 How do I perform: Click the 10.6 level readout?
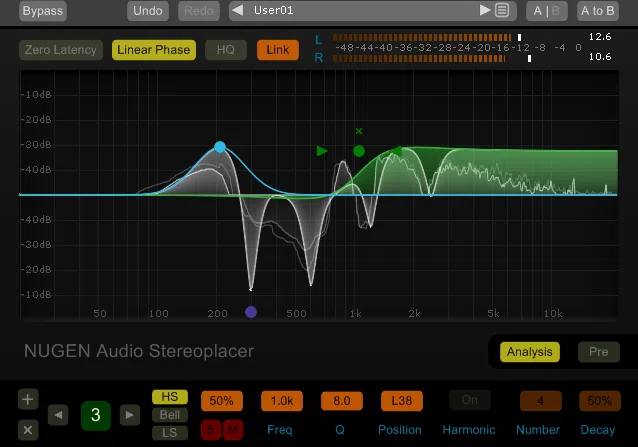pos(600,57)
